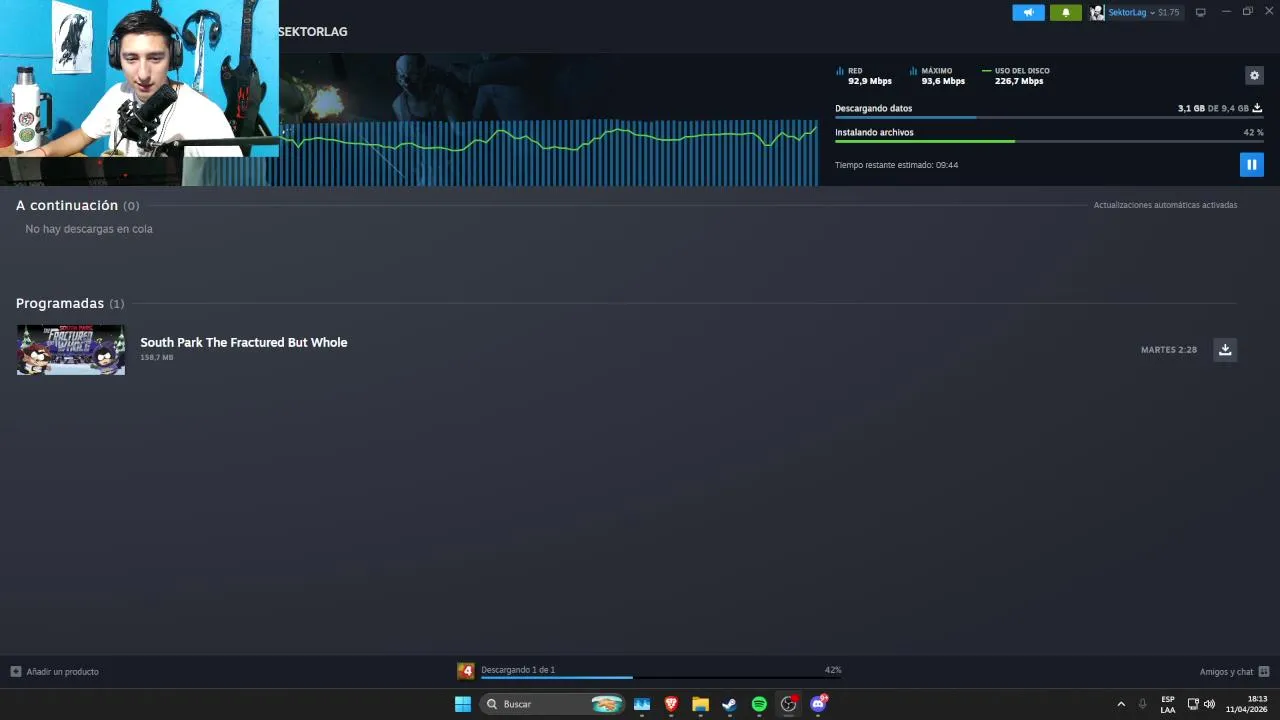Image resolution: width=1280 pixels, height=720 pixels.
Task: Download South Park update now
Action: pos(1225,349)
